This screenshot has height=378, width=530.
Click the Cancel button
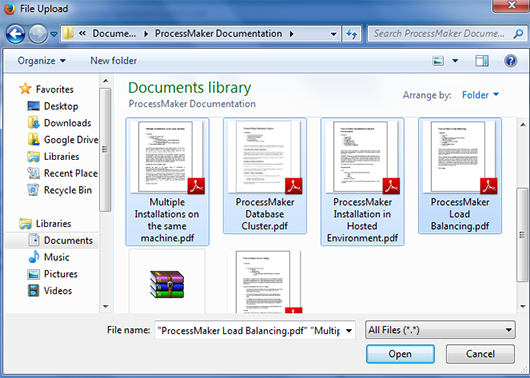(480, 354)
